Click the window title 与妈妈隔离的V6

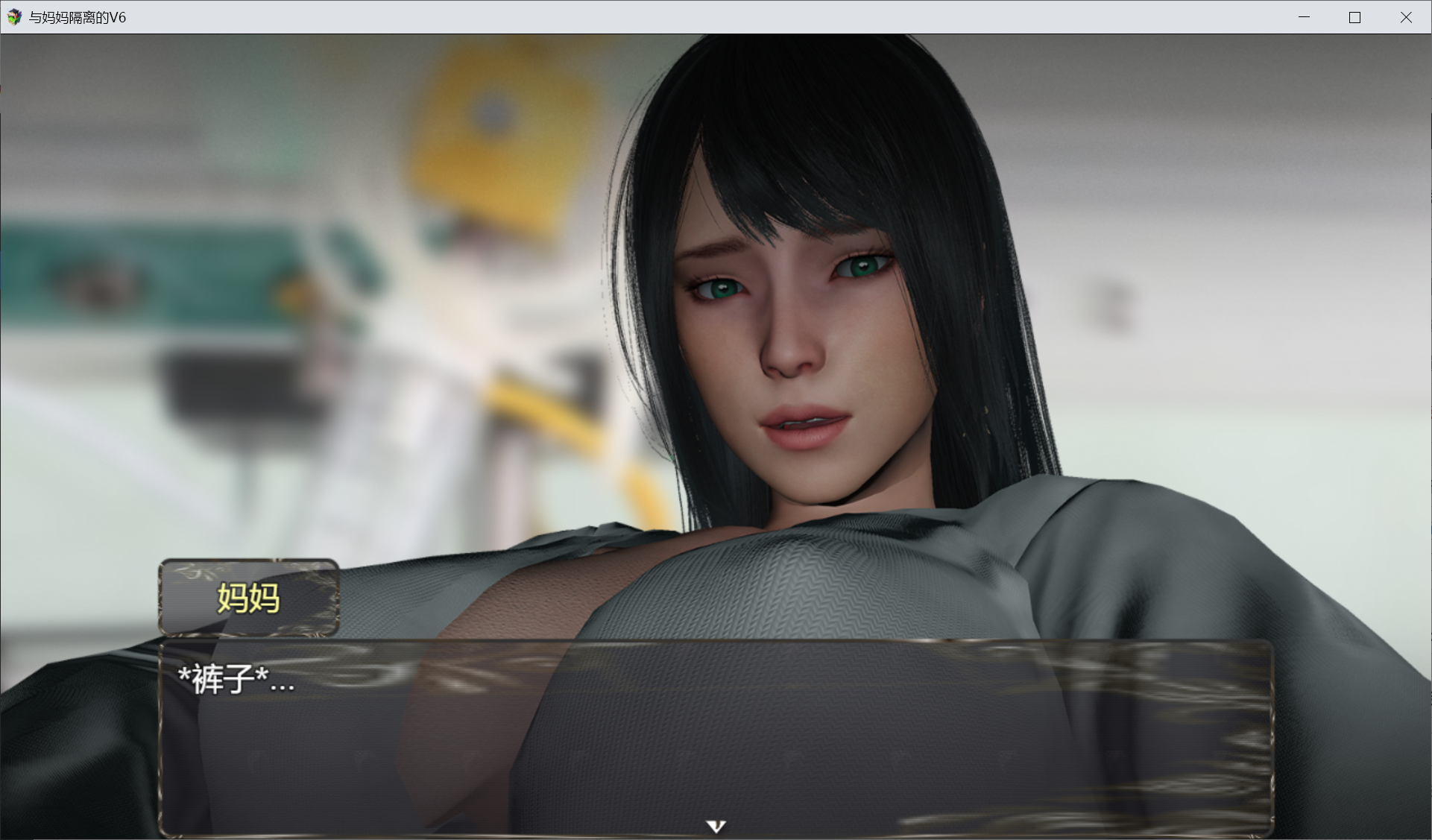(78, 17)
